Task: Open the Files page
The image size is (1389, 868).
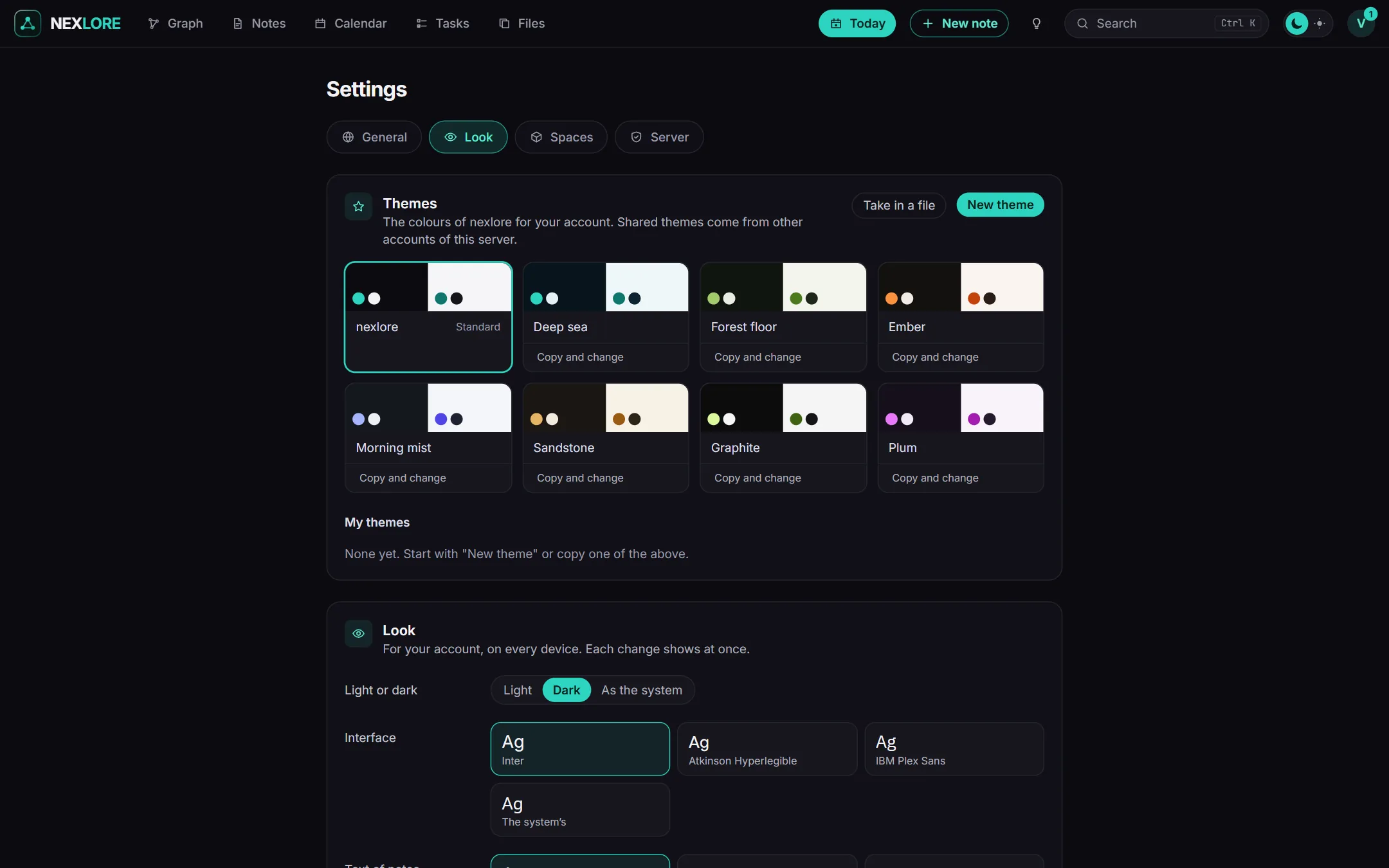Action: (522, 24)
